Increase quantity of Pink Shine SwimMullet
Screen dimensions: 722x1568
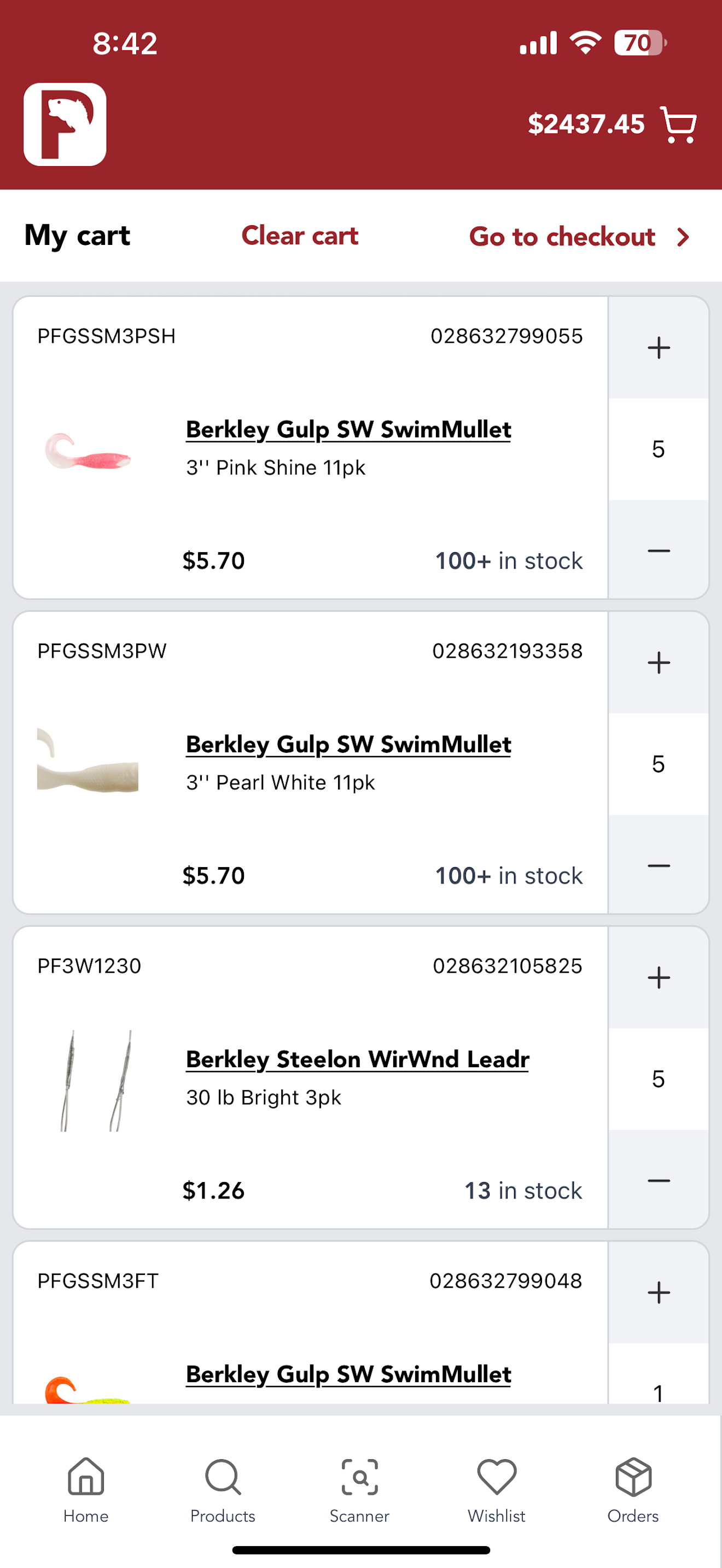click(659, 348)
